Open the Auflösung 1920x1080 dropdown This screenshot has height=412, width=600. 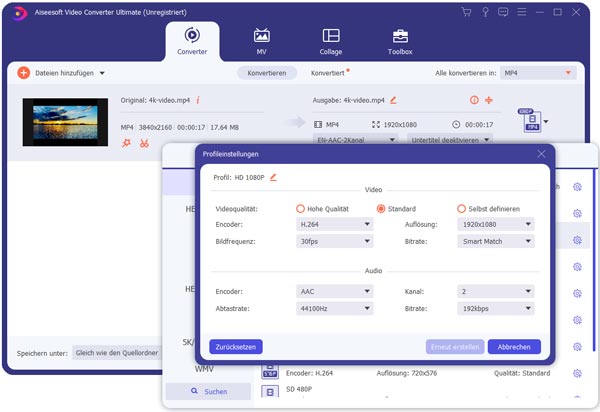pyautogui.click(x=496, y=225)
